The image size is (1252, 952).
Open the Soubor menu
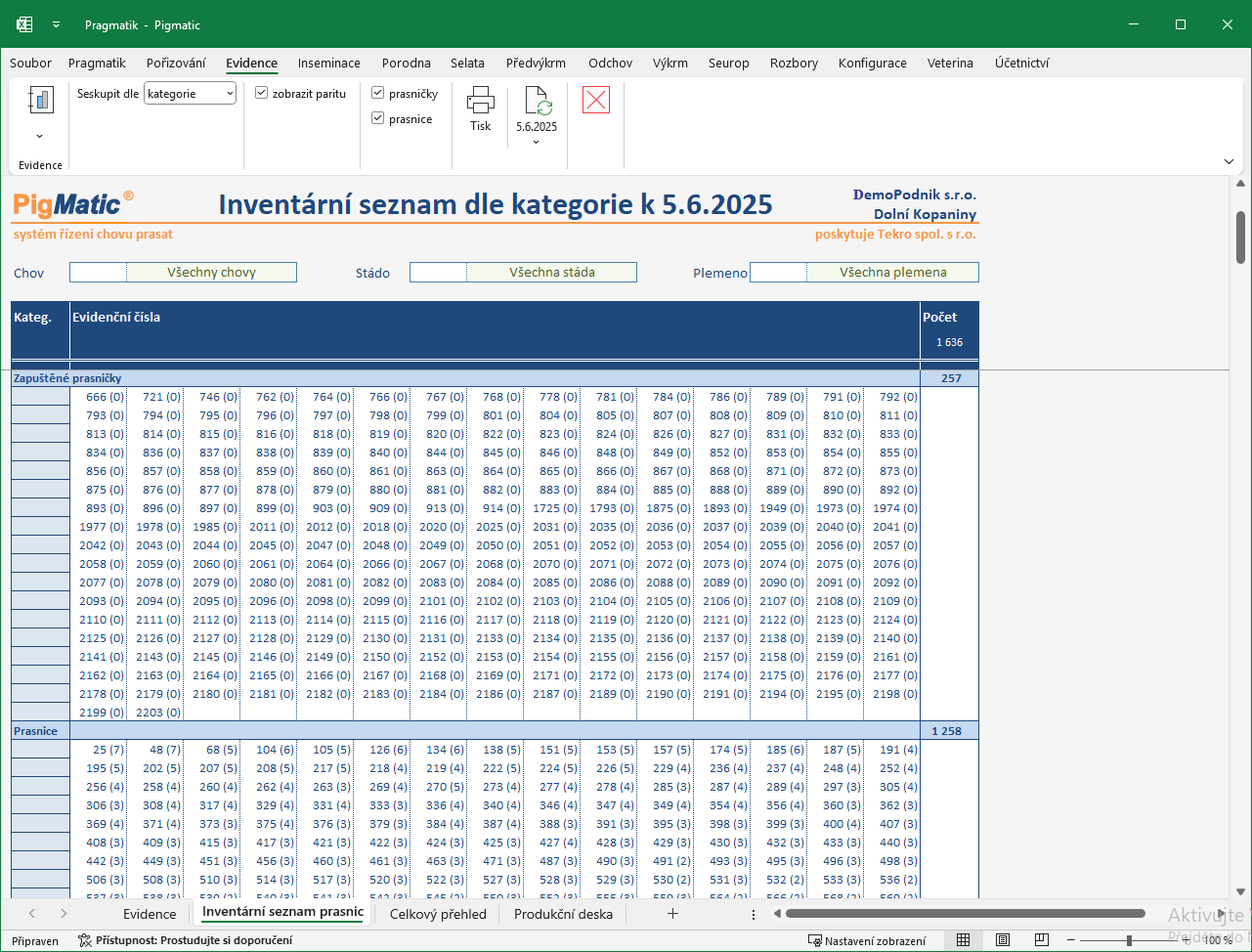pyautogui.click(x=31, y=63)
